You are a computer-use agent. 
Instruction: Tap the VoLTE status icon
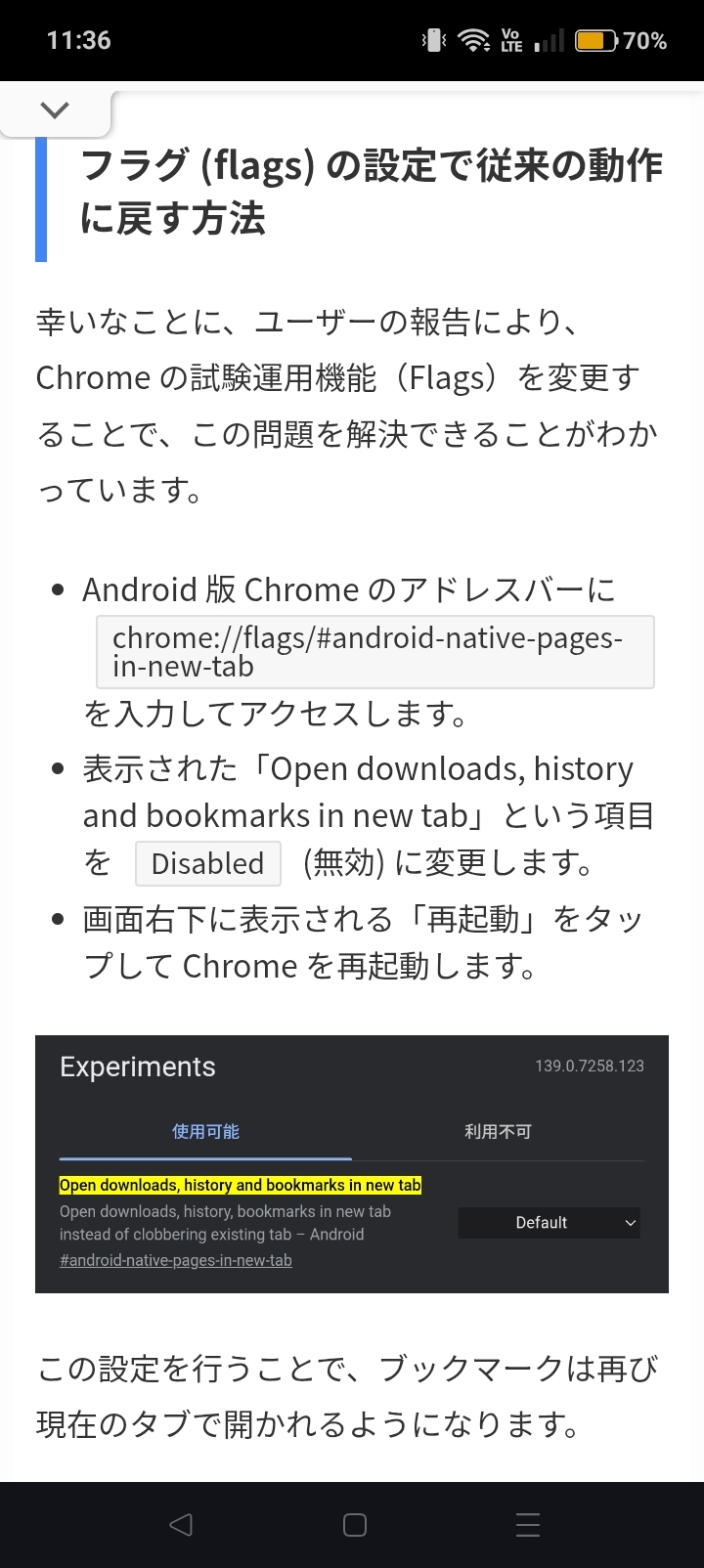tap(511, 41)
